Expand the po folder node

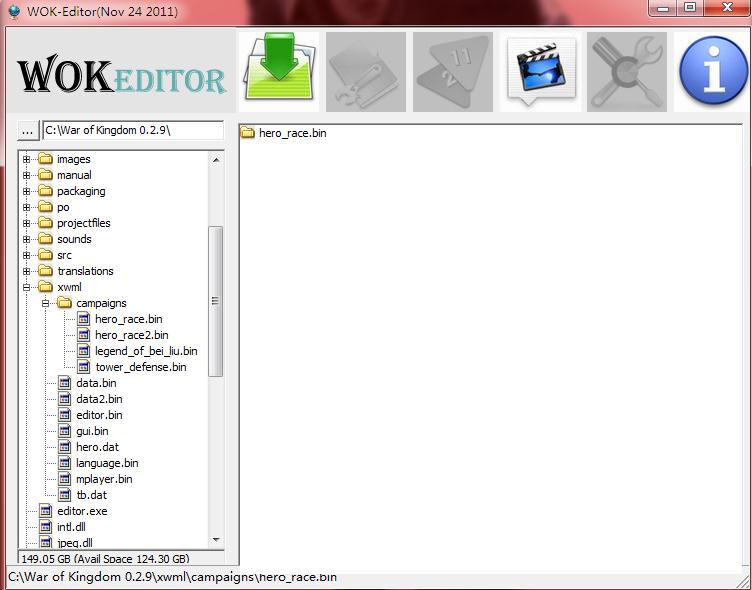26,207
